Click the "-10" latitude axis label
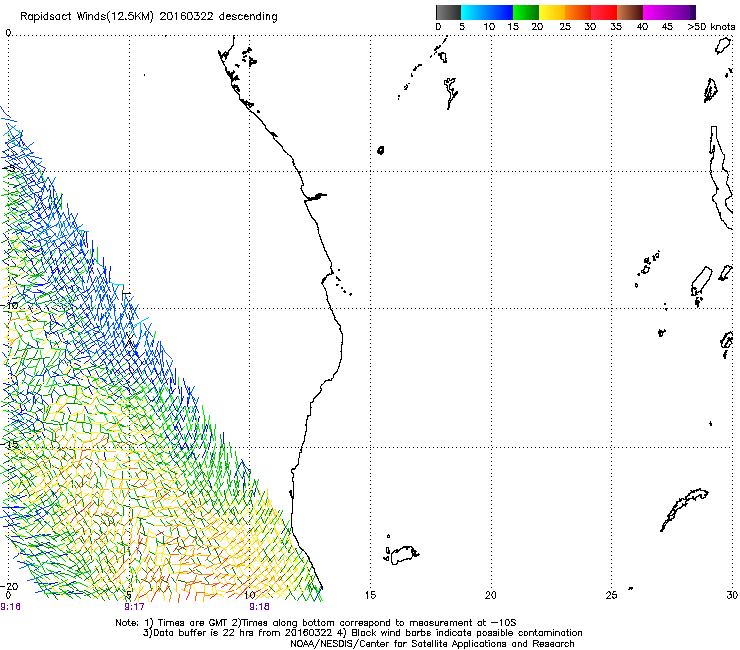Screen dimensions: 740x650 point(10,305)
